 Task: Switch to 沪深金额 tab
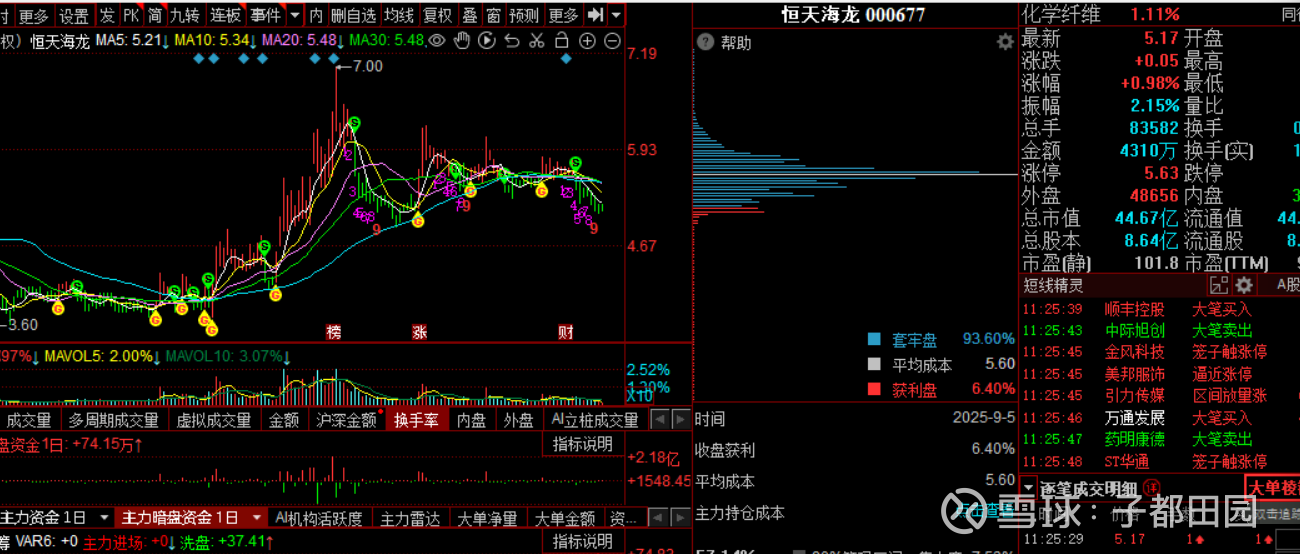(x=346, y=420)
